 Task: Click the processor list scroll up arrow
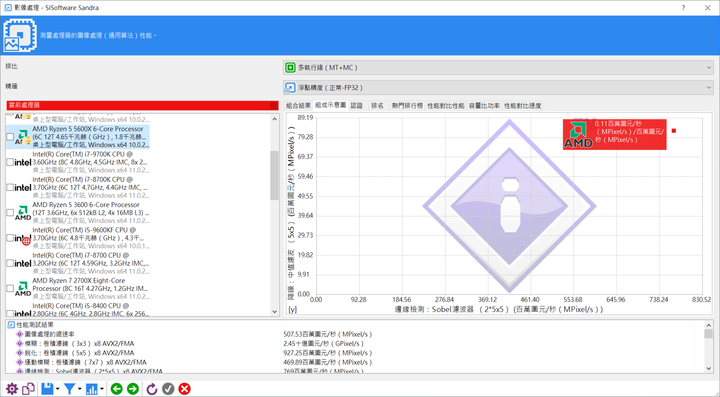click(x=275, y=119)
